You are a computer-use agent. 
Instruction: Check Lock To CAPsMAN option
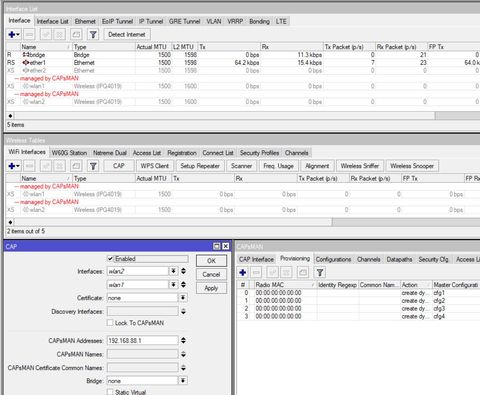pyautogui.click(x=110, y=323)
